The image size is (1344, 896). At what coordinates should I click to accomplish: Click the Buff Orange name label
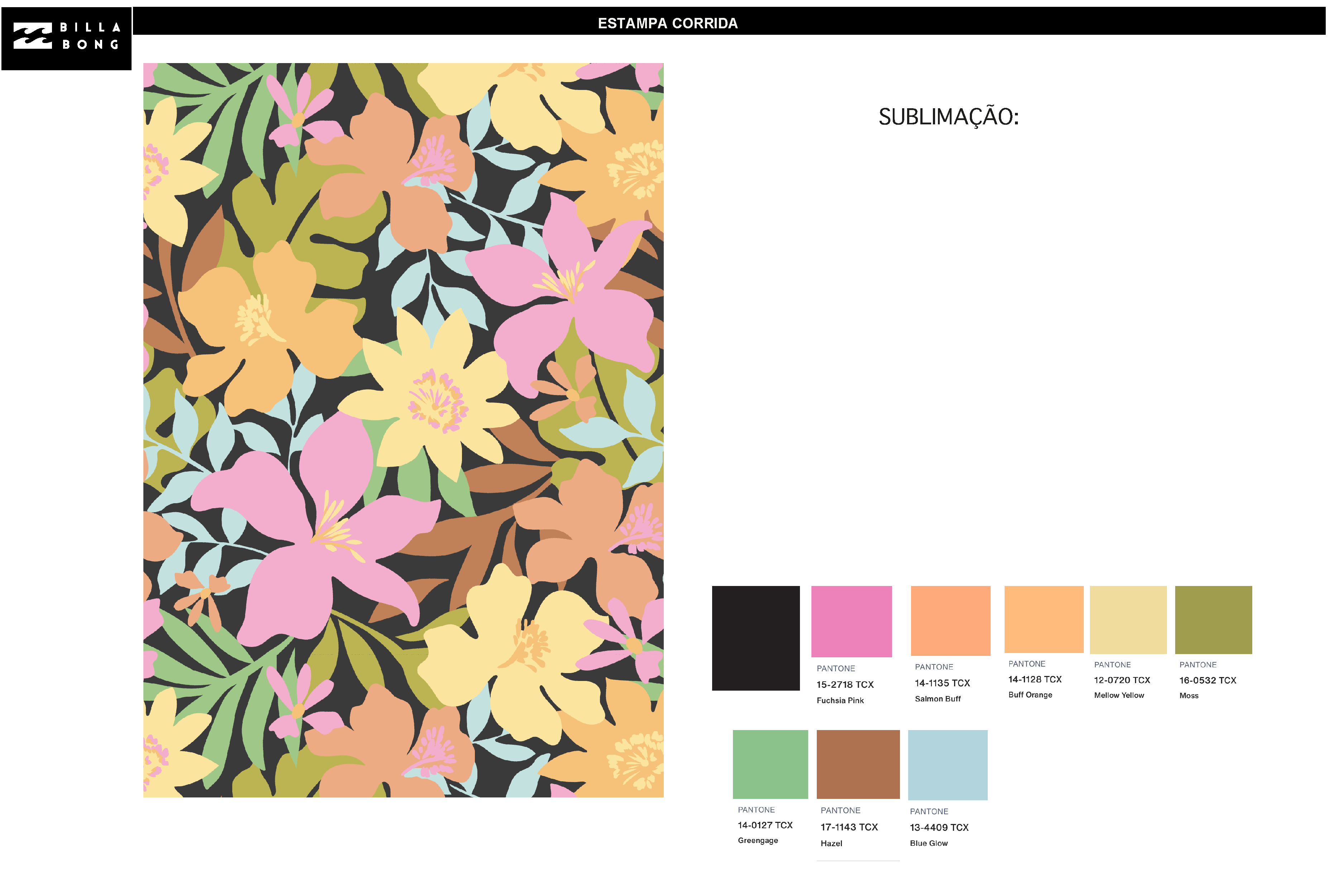(1030, 695)
